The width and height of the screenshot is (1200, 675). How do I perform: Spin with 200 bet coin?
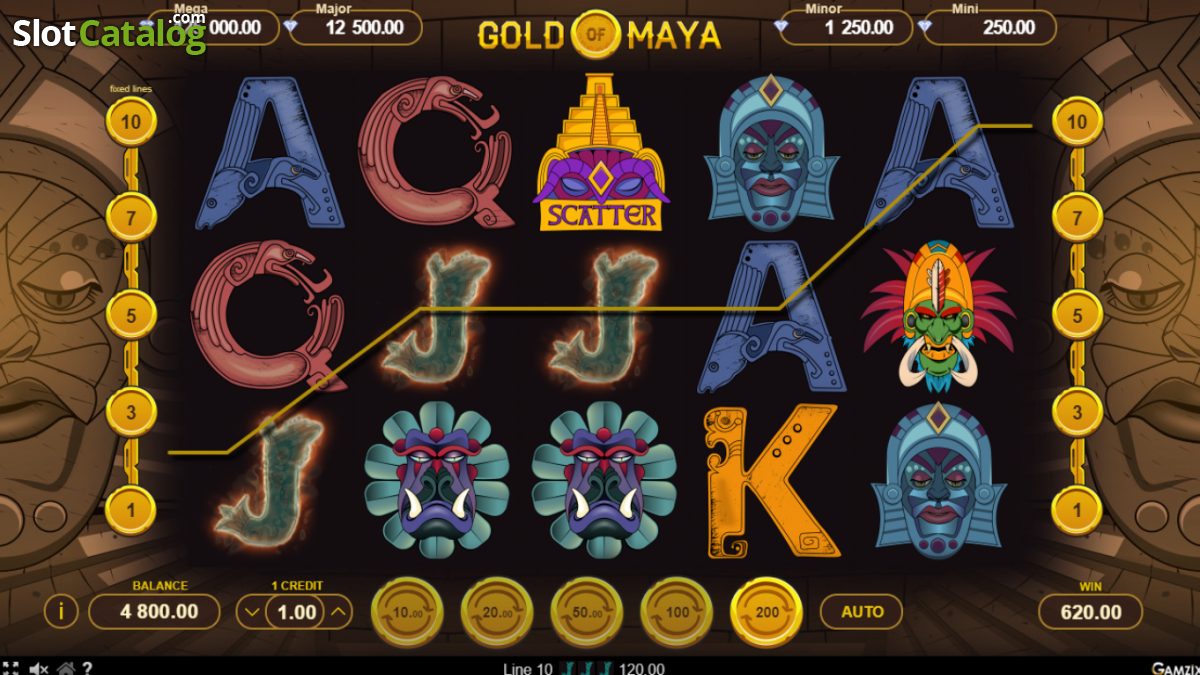(x=767, y=611)
